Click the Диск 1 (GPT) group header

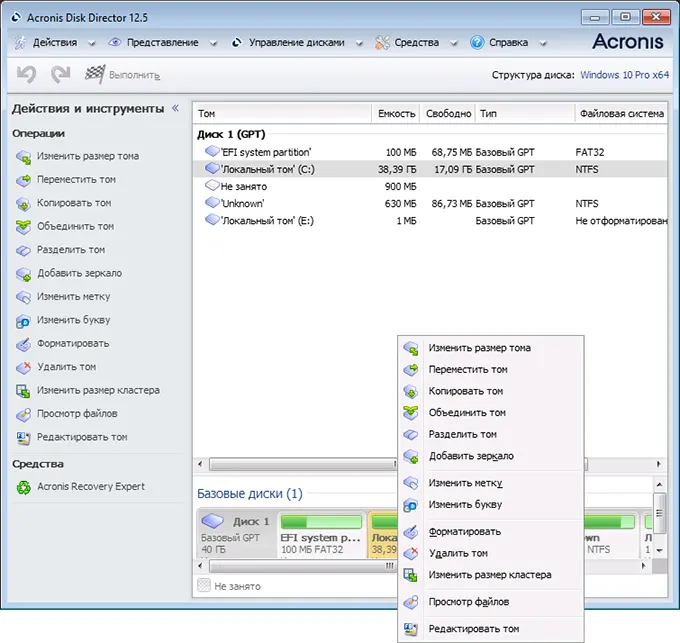click(x=231, y=134)
